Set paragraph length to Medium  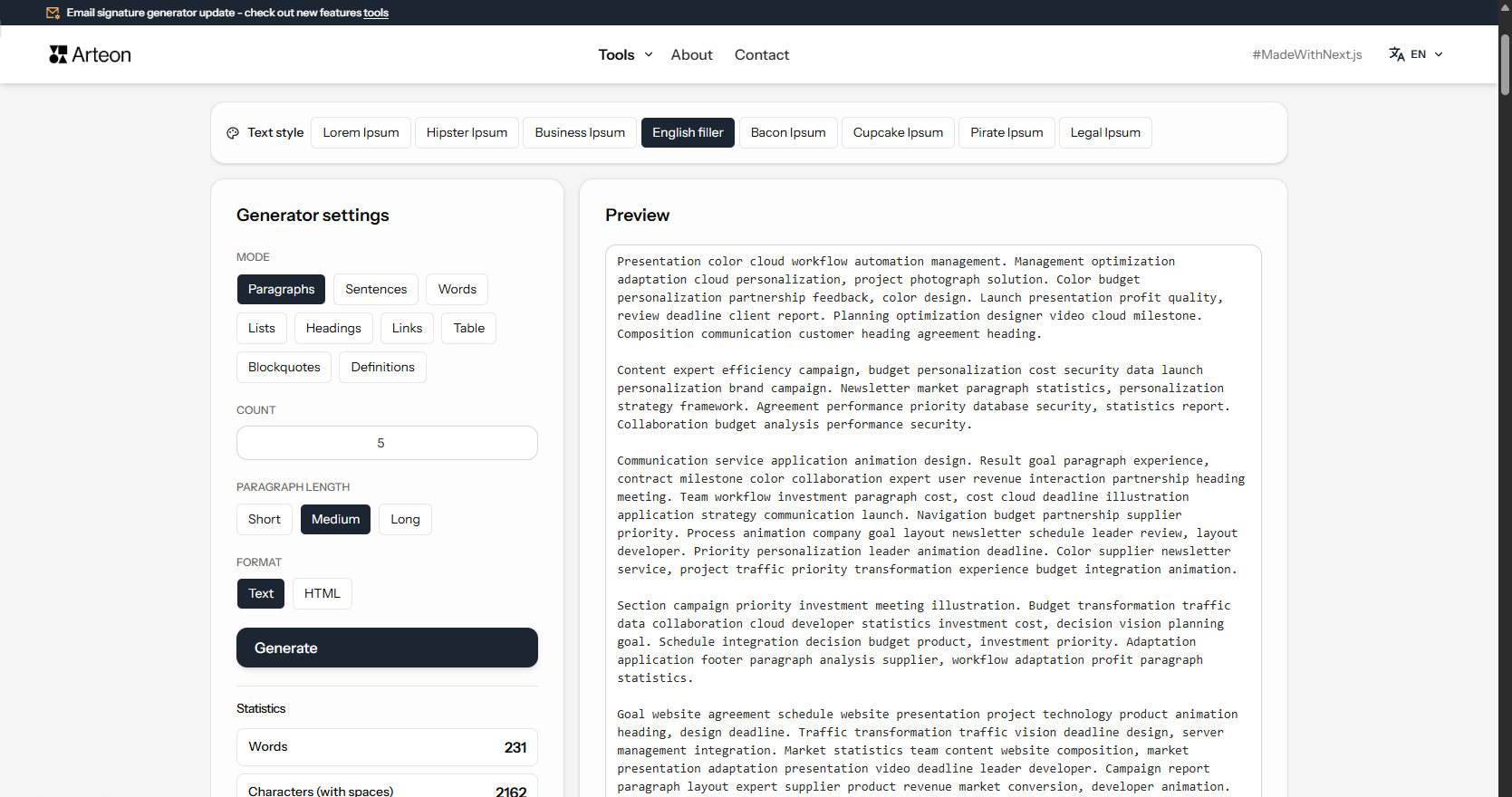tap(335, 519)
